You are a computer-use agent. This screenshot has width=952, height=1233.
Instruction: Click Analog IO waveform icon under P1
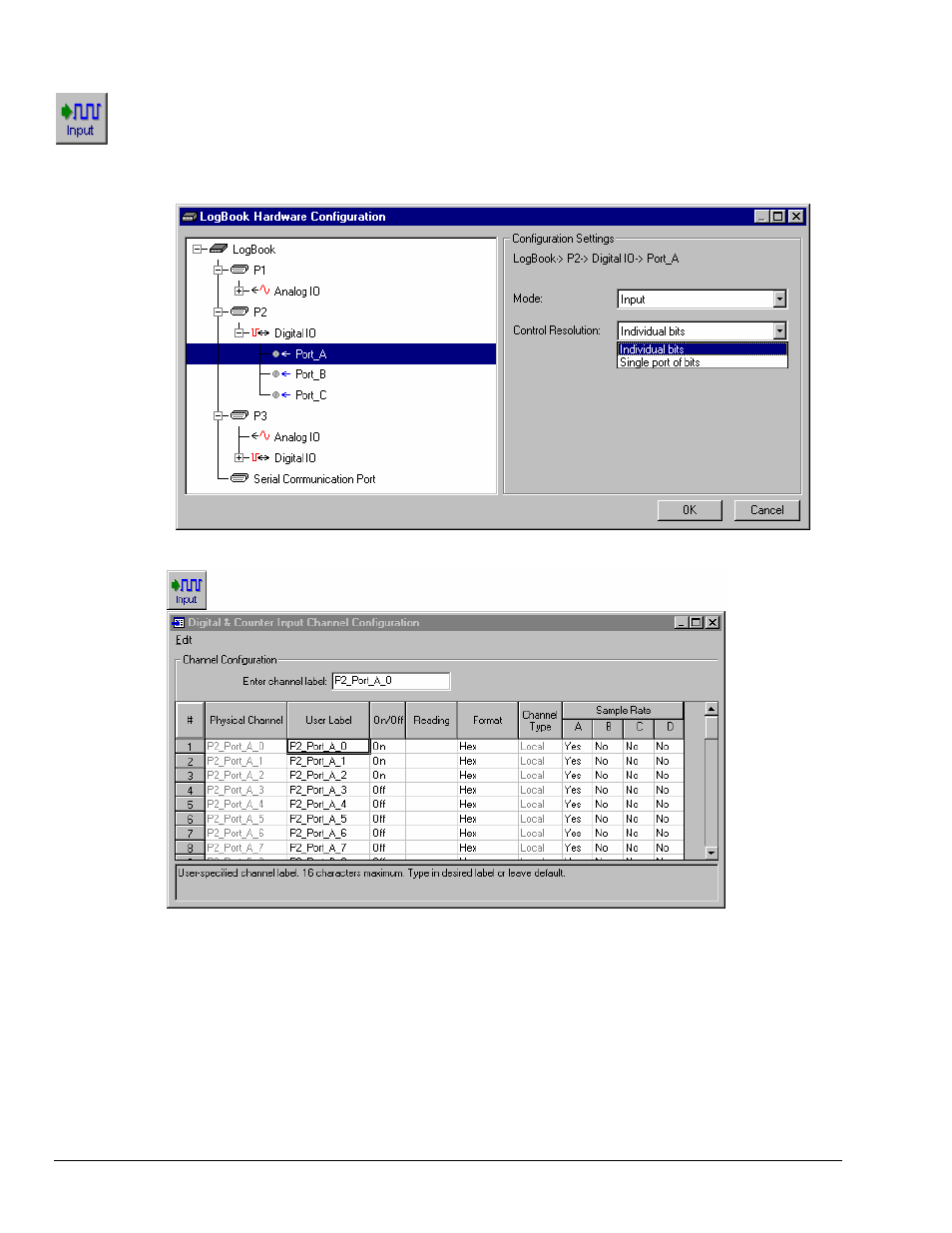[260, 291]
